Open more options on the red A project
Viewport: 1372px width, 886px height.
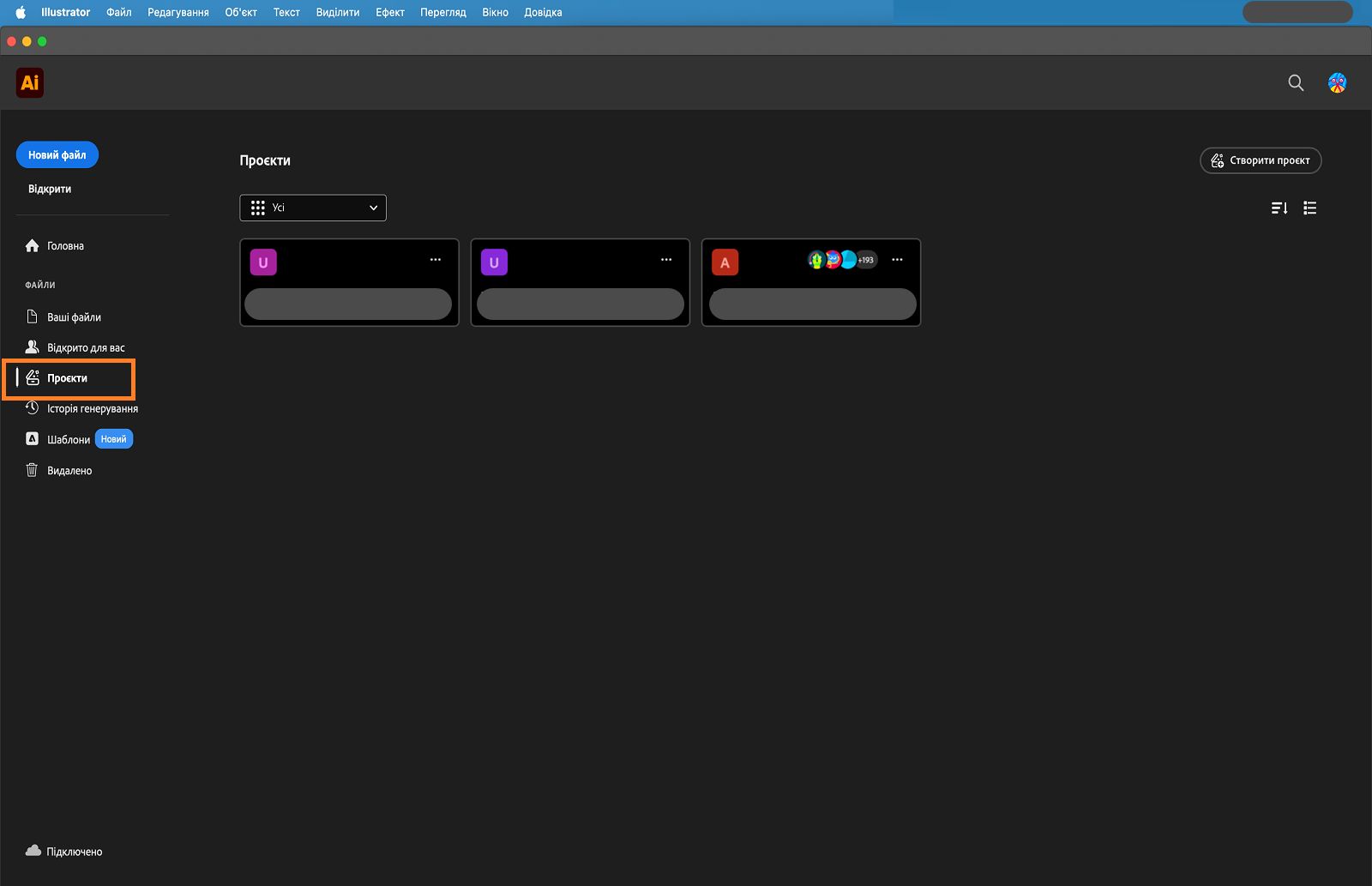(897, 260)
